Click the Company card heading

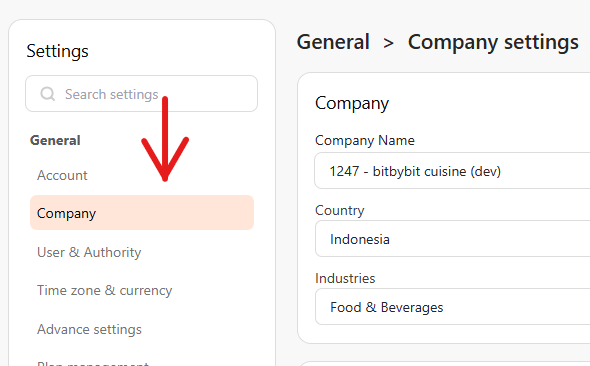tap(352, 103)
